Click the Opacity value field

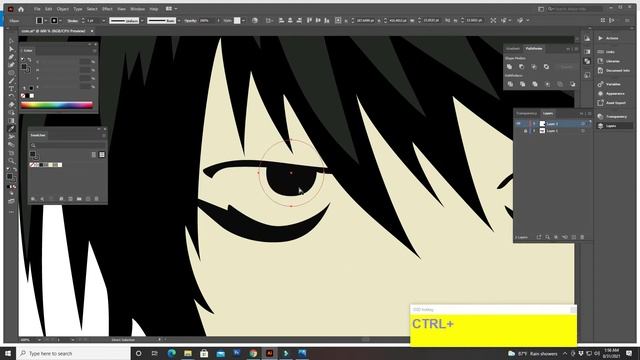(206, 20)
